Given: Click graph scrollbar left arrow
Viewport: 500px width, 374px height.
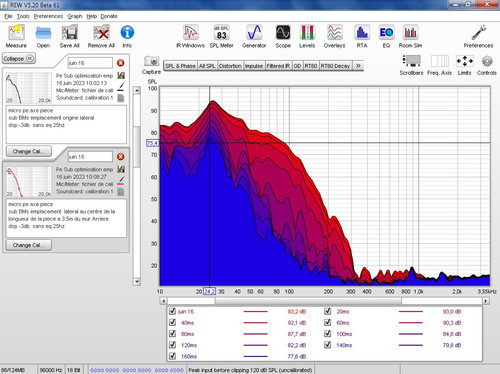Looking at the screenshot, I should [163, 301].
